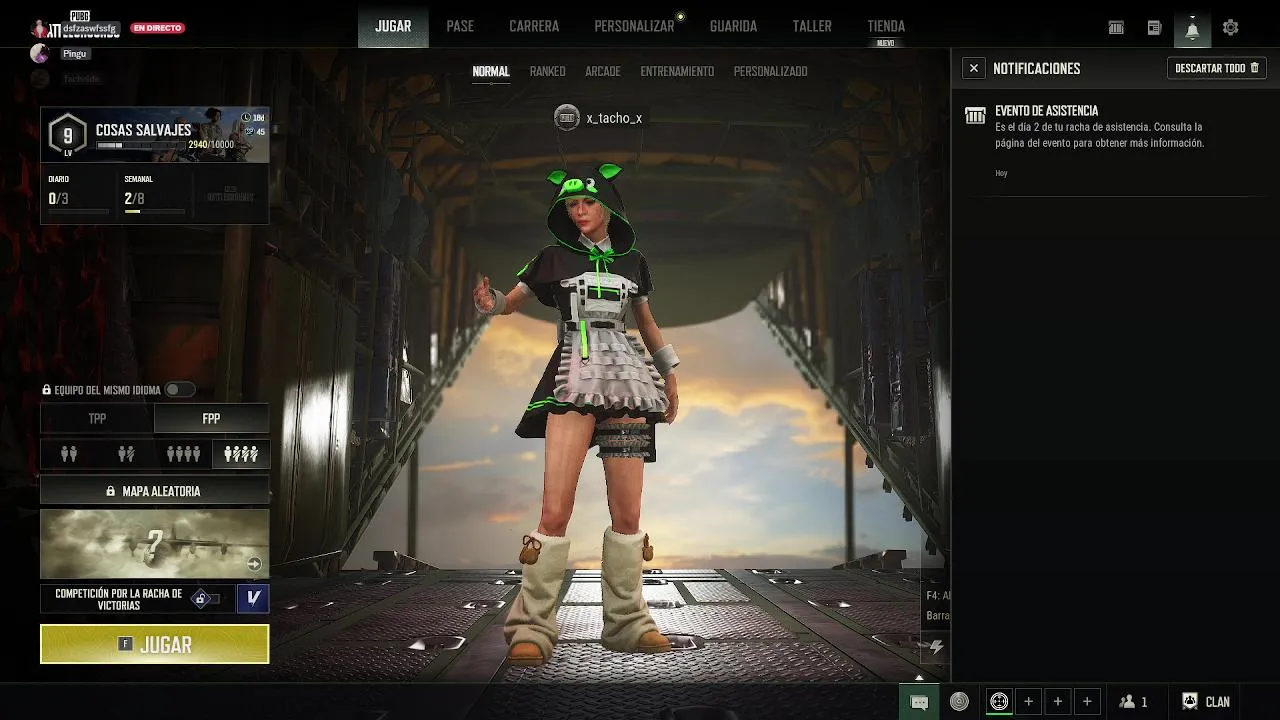Open the Tienda tab
Image resolution: width=1280 pixels, height=720 pixels.
[x=886, y=26]
